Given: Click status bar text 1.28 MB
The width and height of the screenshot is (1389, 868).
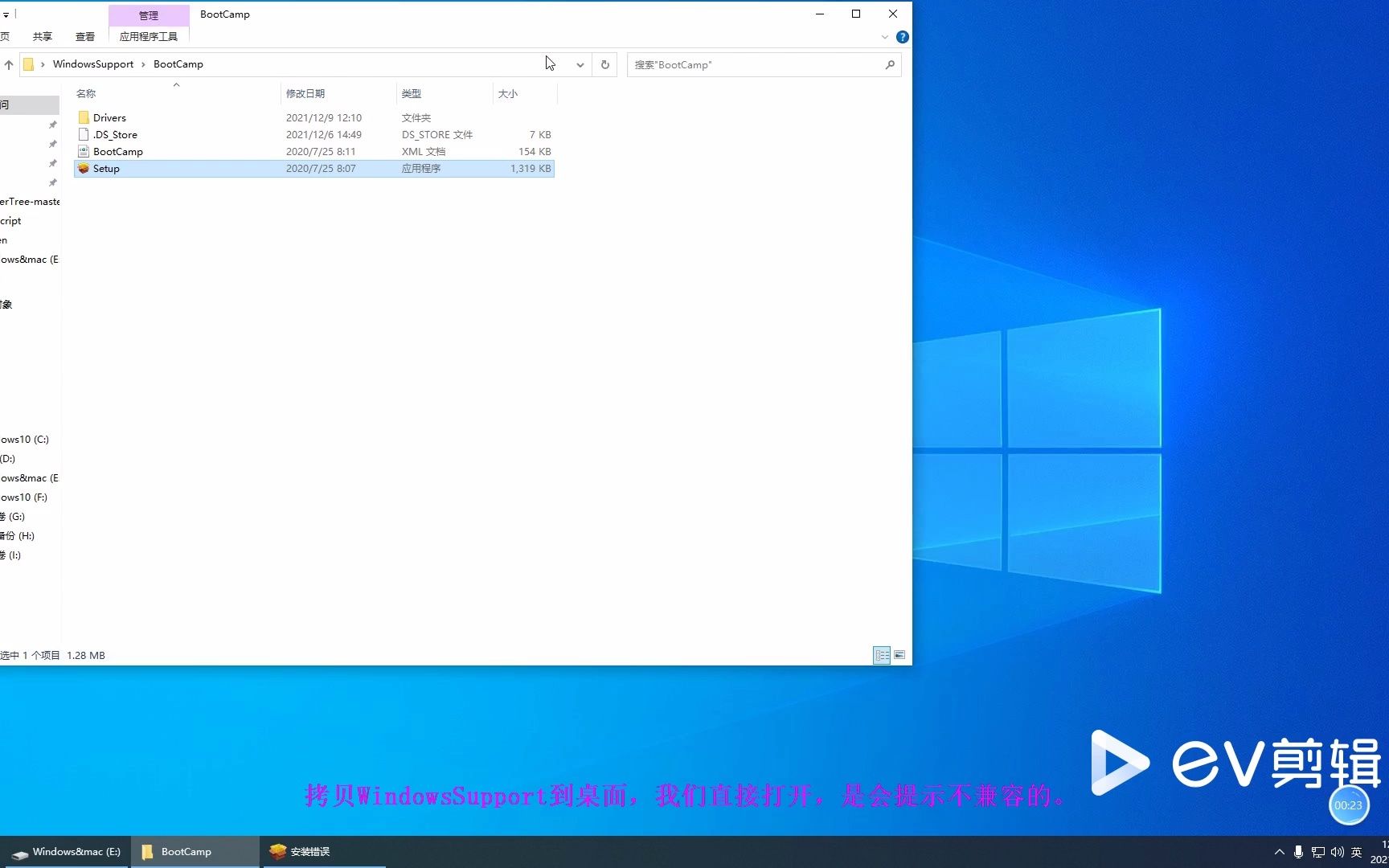Looking at the screenshot, I should pyautogui.click(x=86, y=655).
